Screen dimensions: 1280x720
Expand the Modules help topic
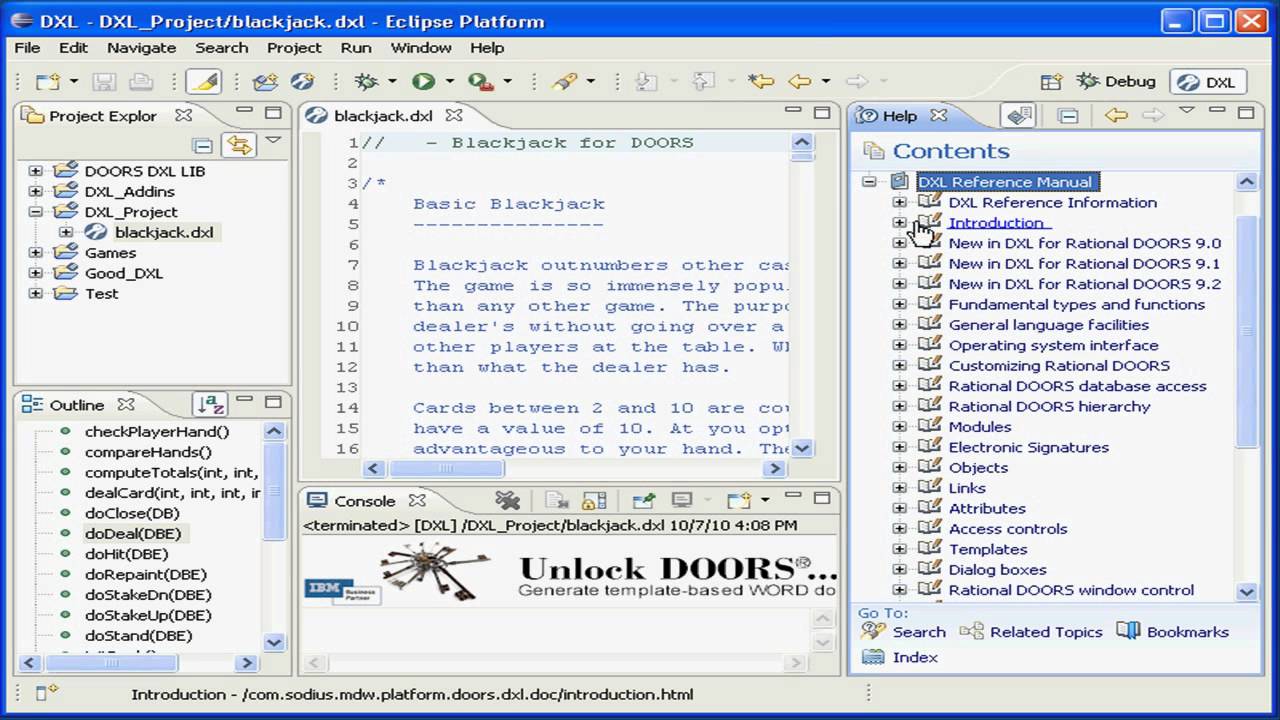pyautogui.click(x=899, y=427)
